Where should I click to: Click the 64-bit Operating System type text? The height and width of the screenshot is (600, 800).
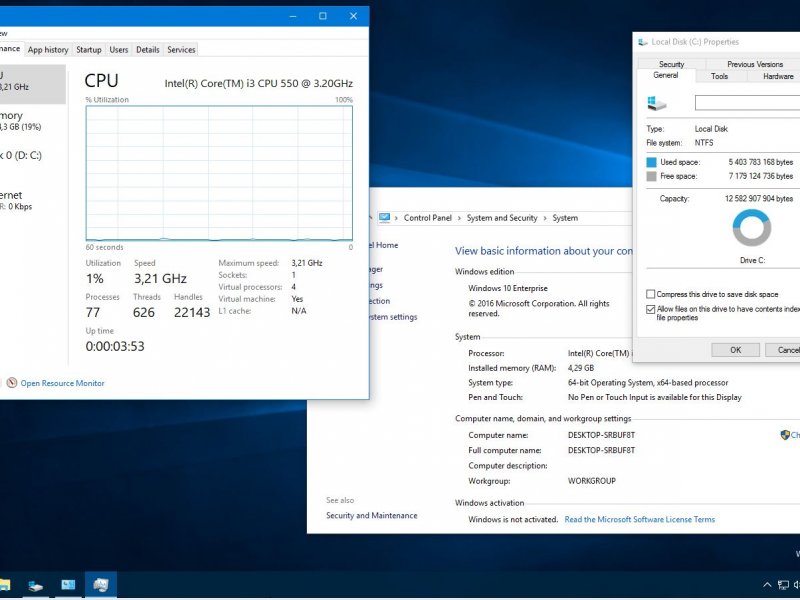tap(648, 383)
